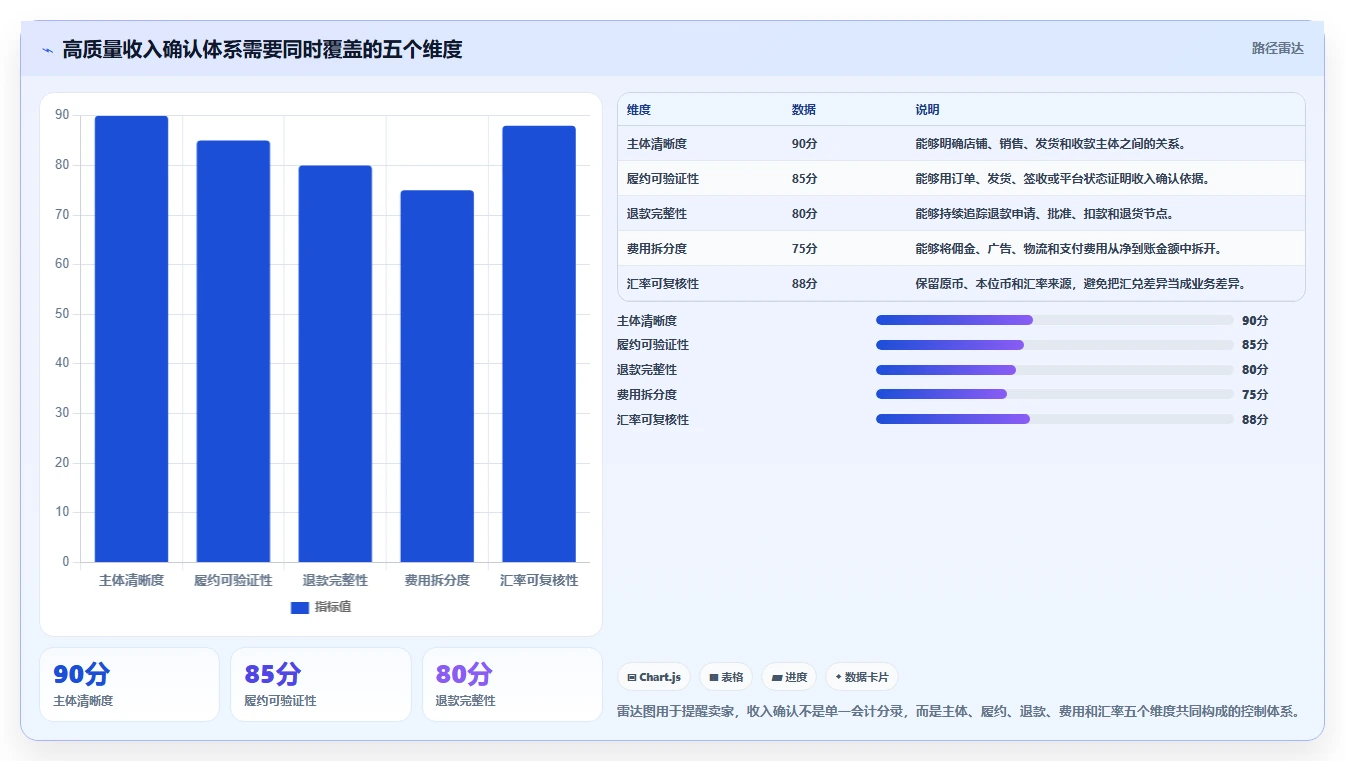This screenshot has height=761, width=1345.
Task: Click the 费用拆分度 progress bar
Action: [1055, 394]
